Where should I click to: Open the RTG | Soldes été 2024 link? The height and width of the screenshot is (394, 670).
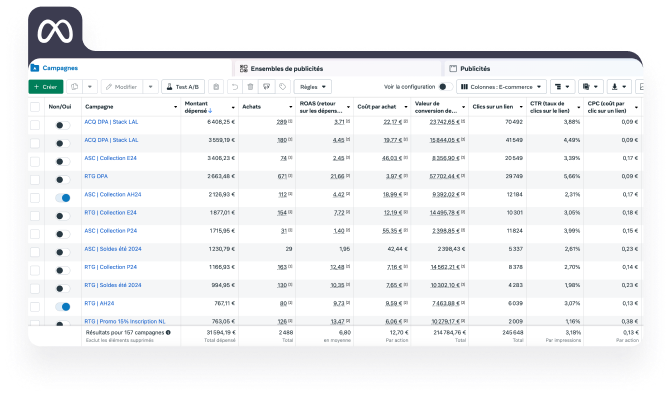coord(113,285)
